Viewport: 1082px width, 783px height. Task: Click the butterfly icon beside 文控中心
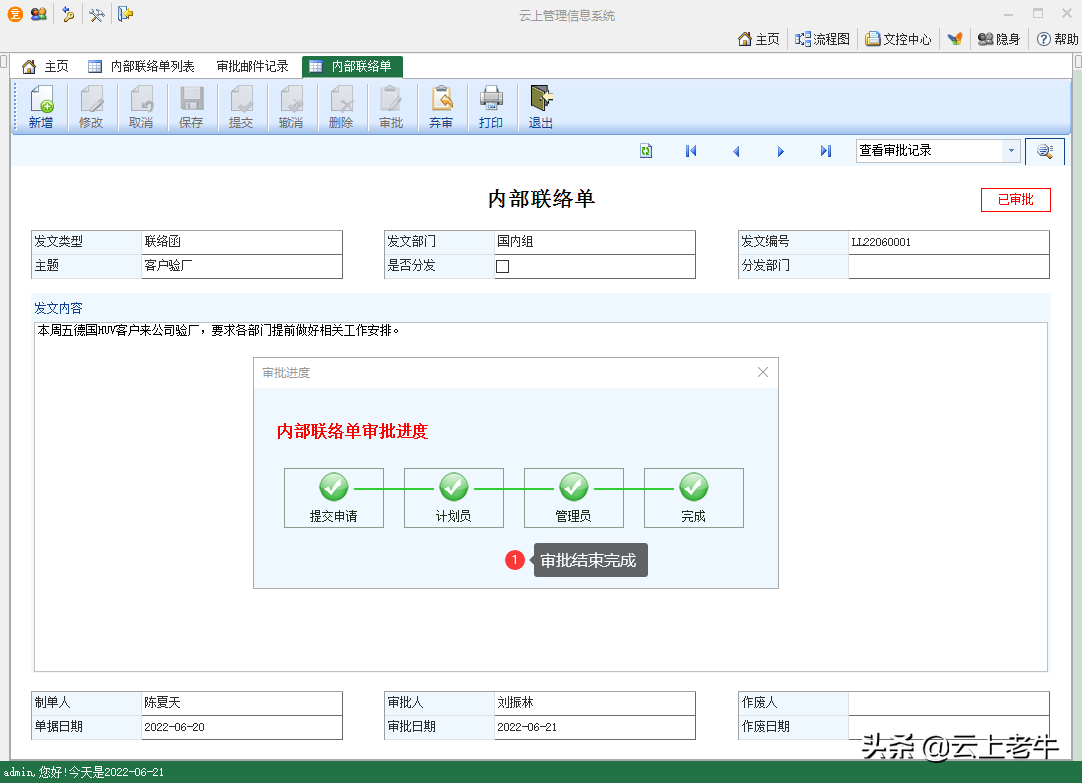pyautogui.click(x=955, y=39)
